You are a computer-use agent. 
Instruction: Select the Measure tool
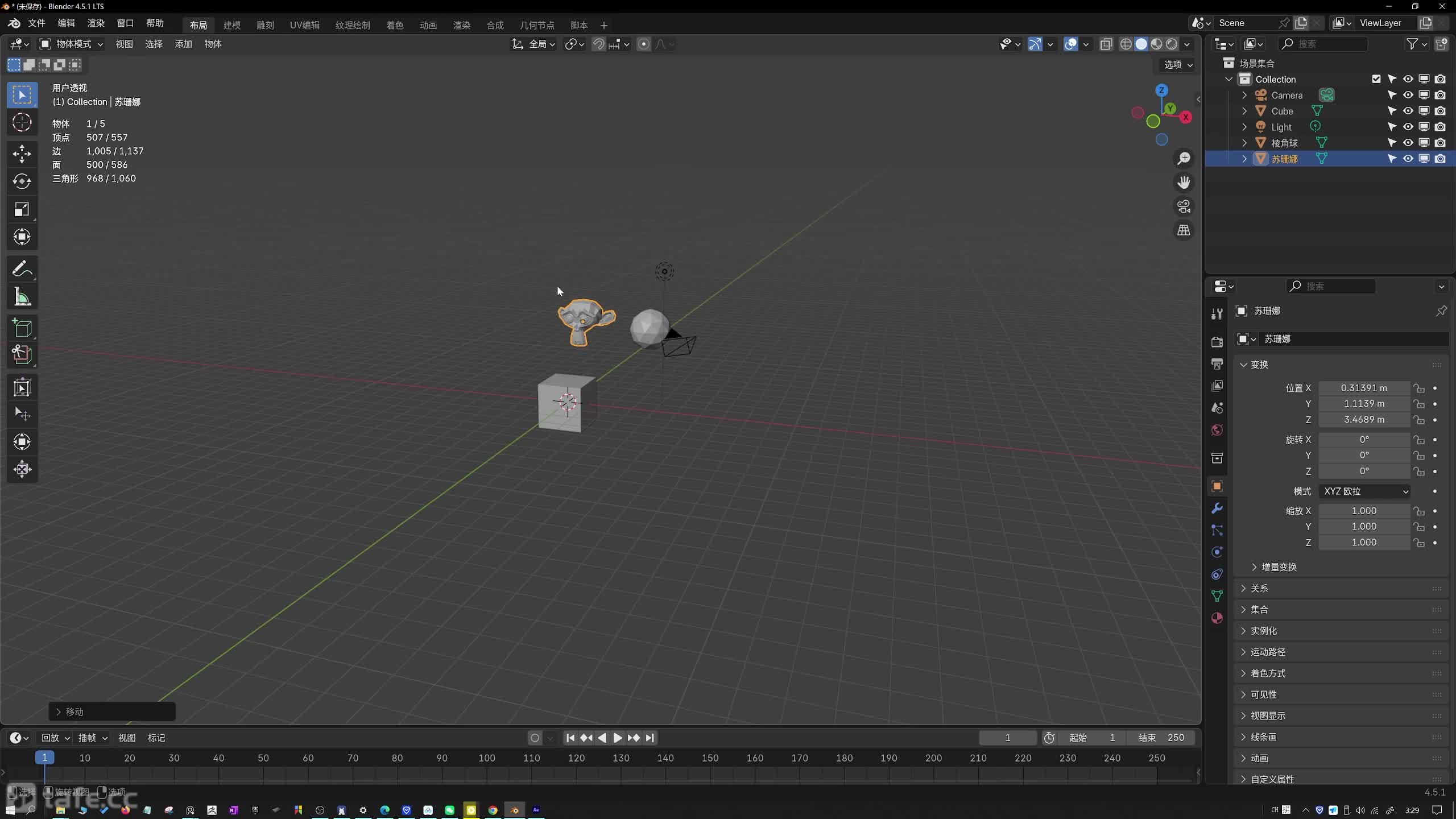tap(22, 297)
